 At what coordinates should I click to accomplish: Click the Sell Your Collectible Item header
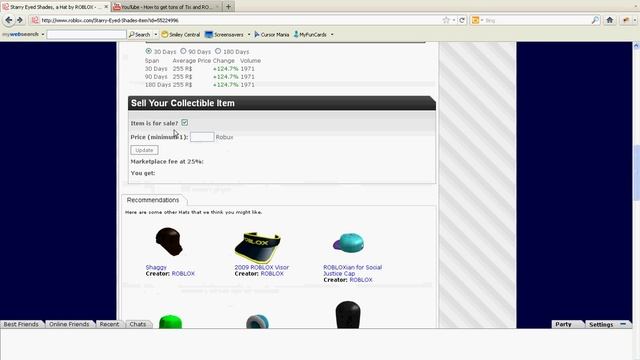[x=282, y=103]
